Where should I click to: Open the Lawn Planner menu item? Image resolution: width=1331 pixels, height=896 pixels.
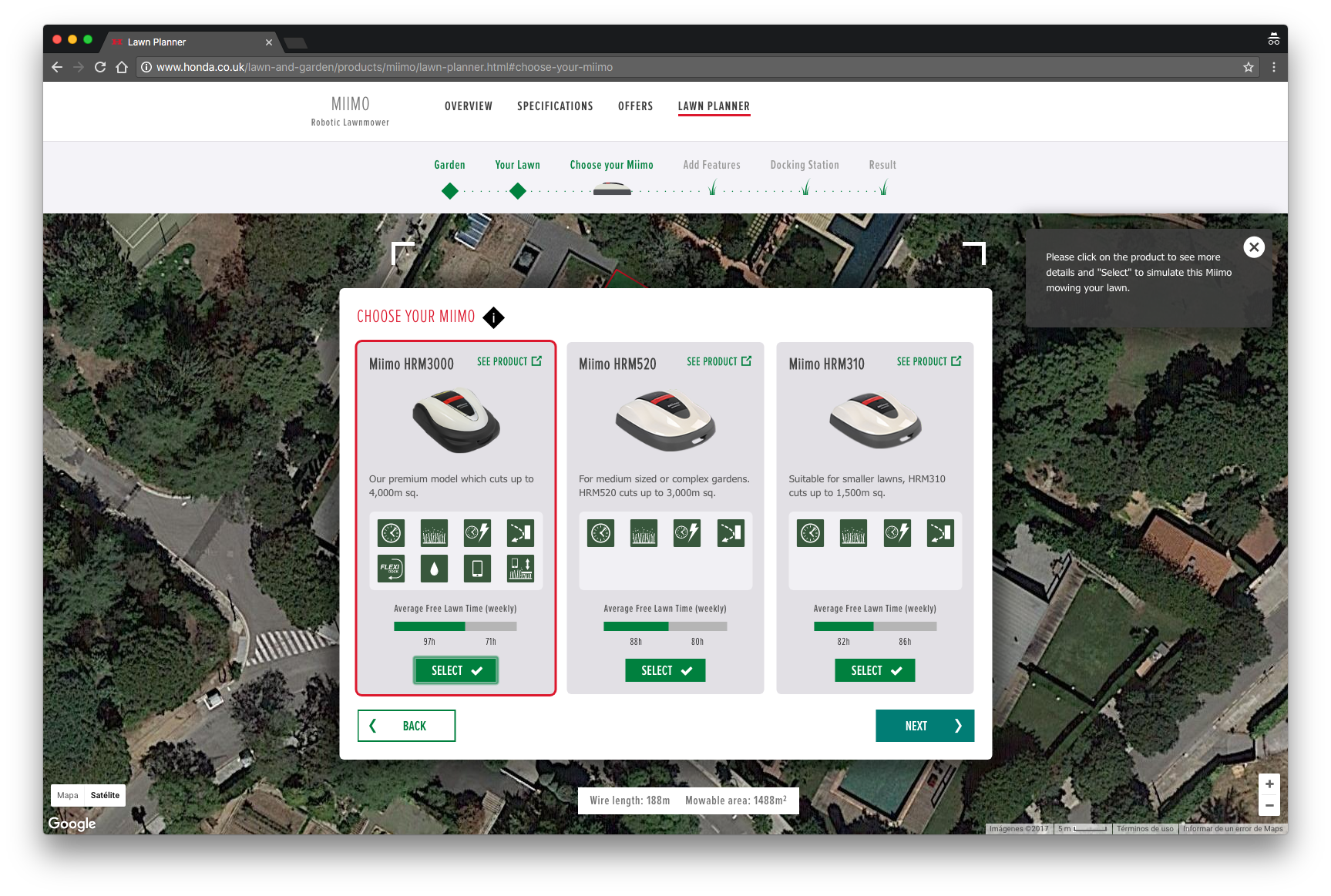click(714, 106)
